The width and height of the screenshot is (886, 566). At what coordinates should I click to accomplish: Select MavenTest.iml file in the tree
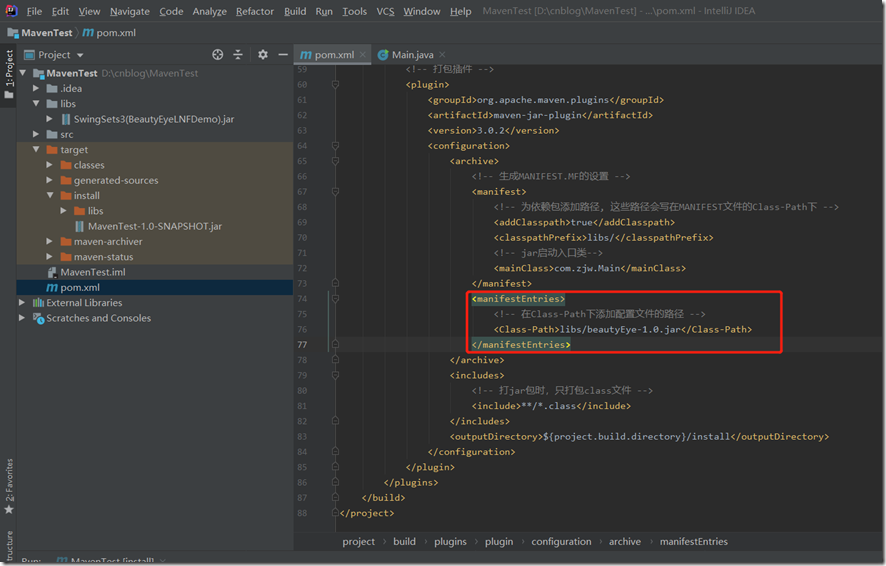93,272
